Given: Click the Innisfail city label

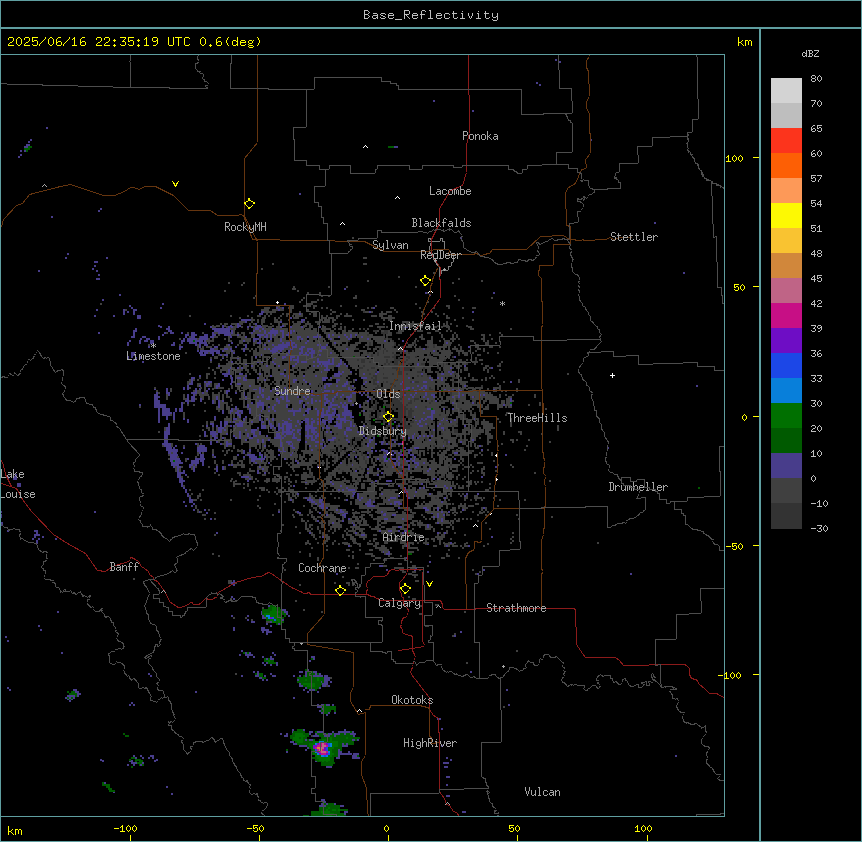Looking at the screenshot, I should (x=416, y=326).
